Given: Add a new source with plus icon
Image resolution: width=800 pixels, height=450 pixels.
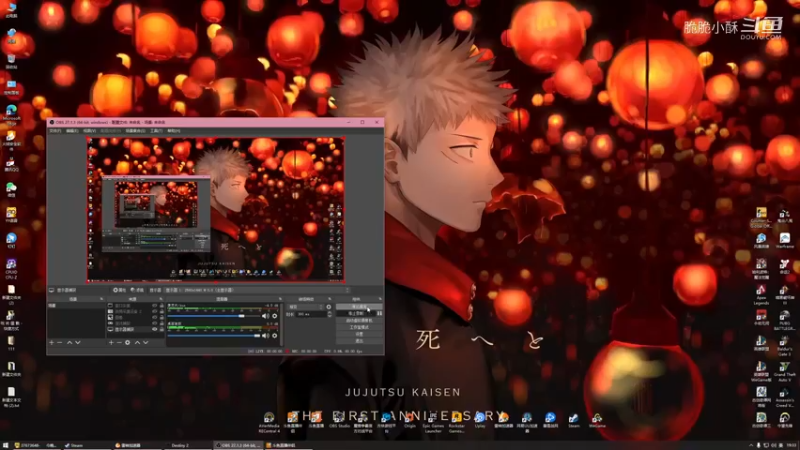Looking at the screenshot, I should click(x=111, y=342).
